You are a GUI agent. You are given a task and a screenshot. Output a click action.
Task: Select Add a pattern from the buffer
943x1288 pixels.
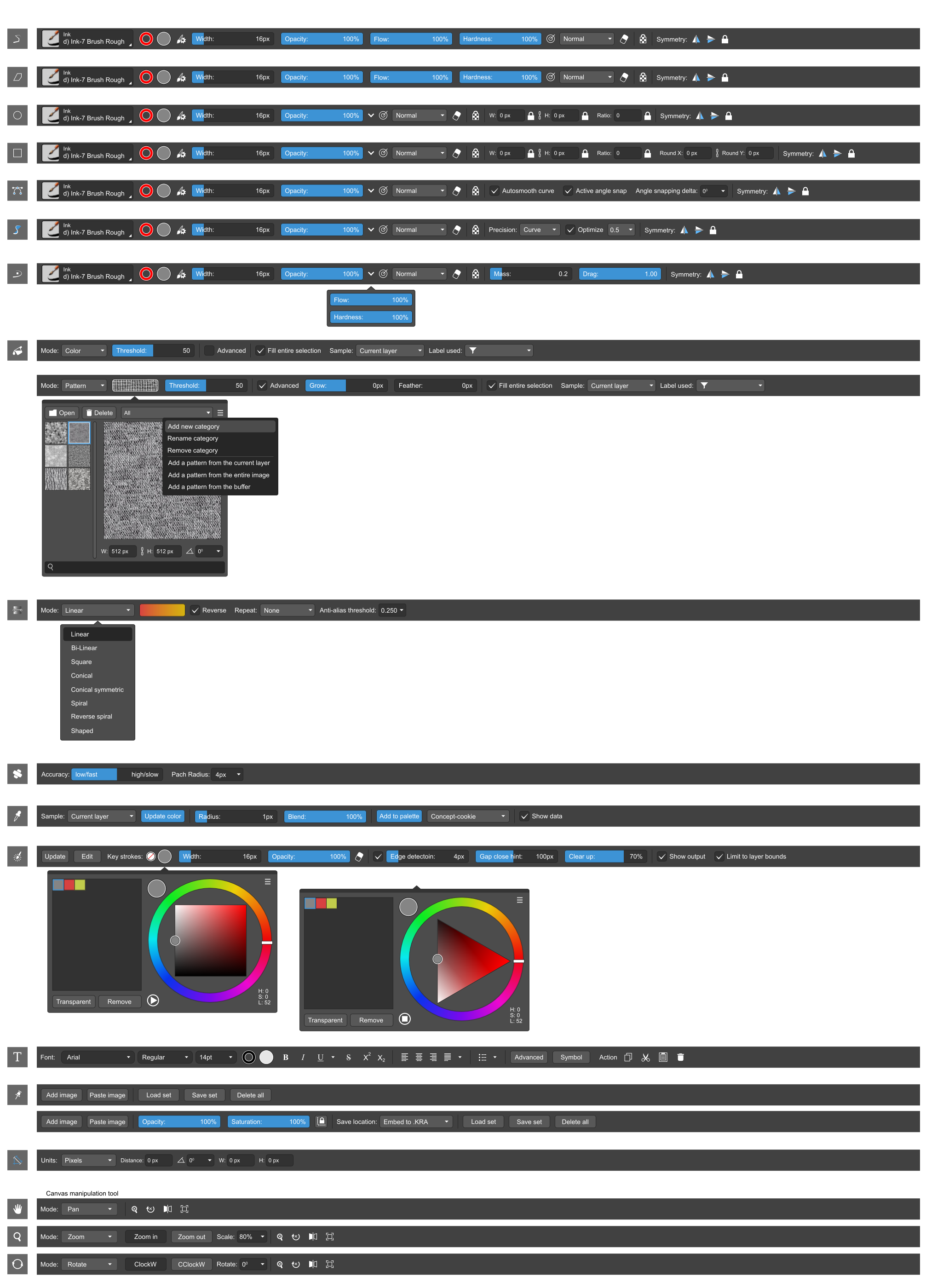pyautogui.click(x=209, y=487)
